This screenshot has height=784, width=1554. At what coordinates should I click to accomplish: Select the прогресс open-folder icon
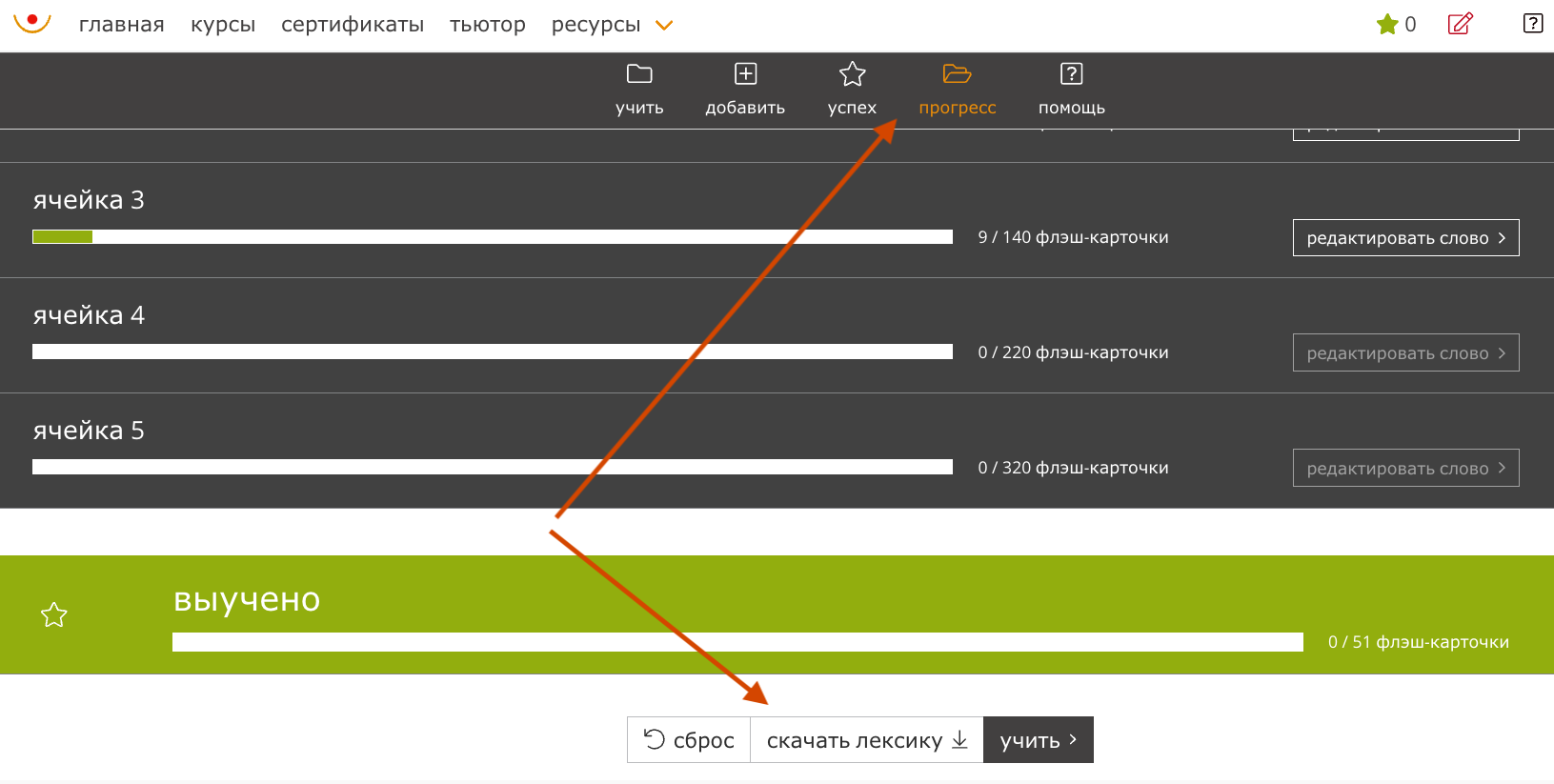point(957,73)
